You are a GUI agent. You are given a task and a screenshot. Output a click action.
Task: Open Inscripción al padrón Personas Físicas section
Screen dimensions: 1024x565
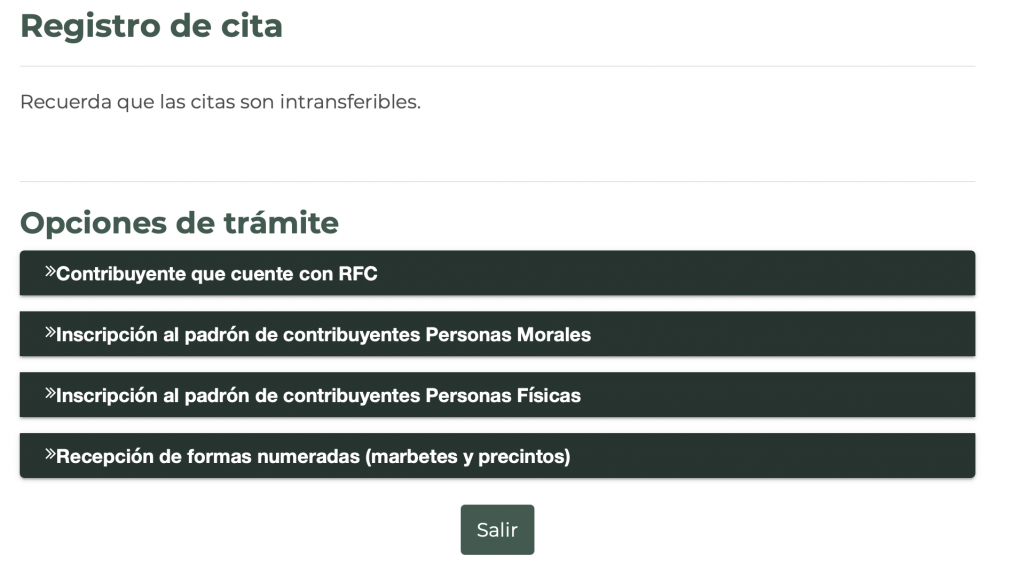coord(497,395)
